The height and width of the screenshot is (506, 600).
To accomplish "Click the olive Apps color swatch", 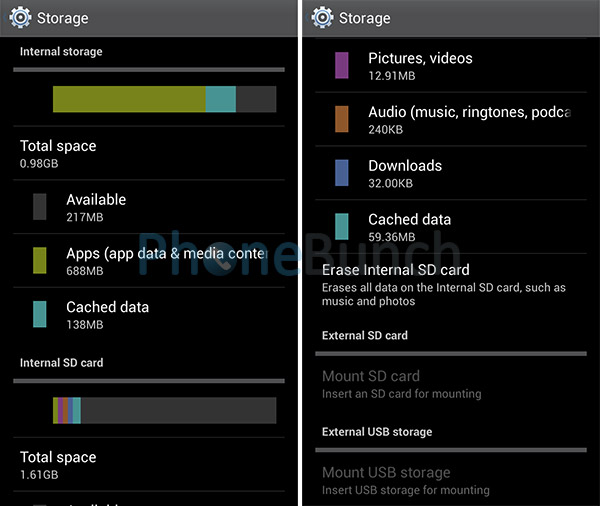I will (39, 260).
